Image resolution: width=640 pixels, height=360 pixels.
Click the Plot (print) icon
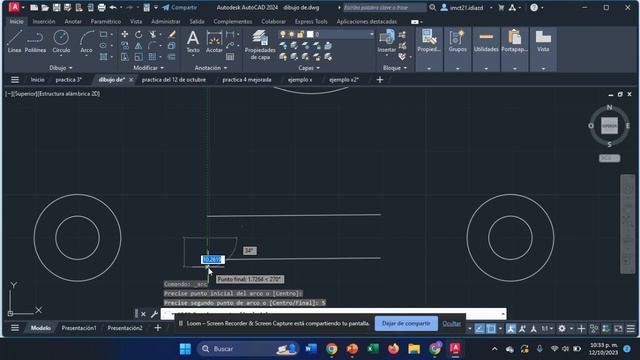pos(101,7)
